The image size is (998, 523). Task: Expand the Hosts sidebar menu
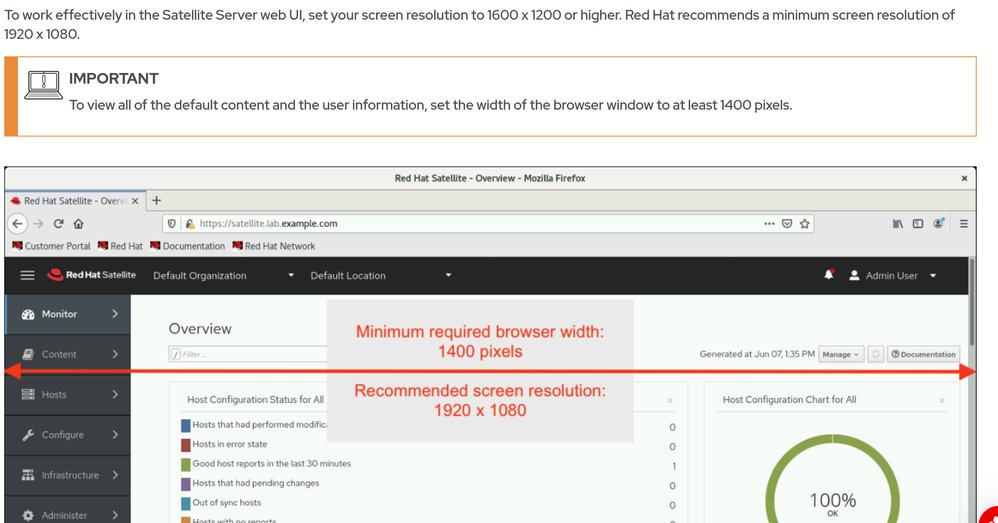(x=68, y=394)
